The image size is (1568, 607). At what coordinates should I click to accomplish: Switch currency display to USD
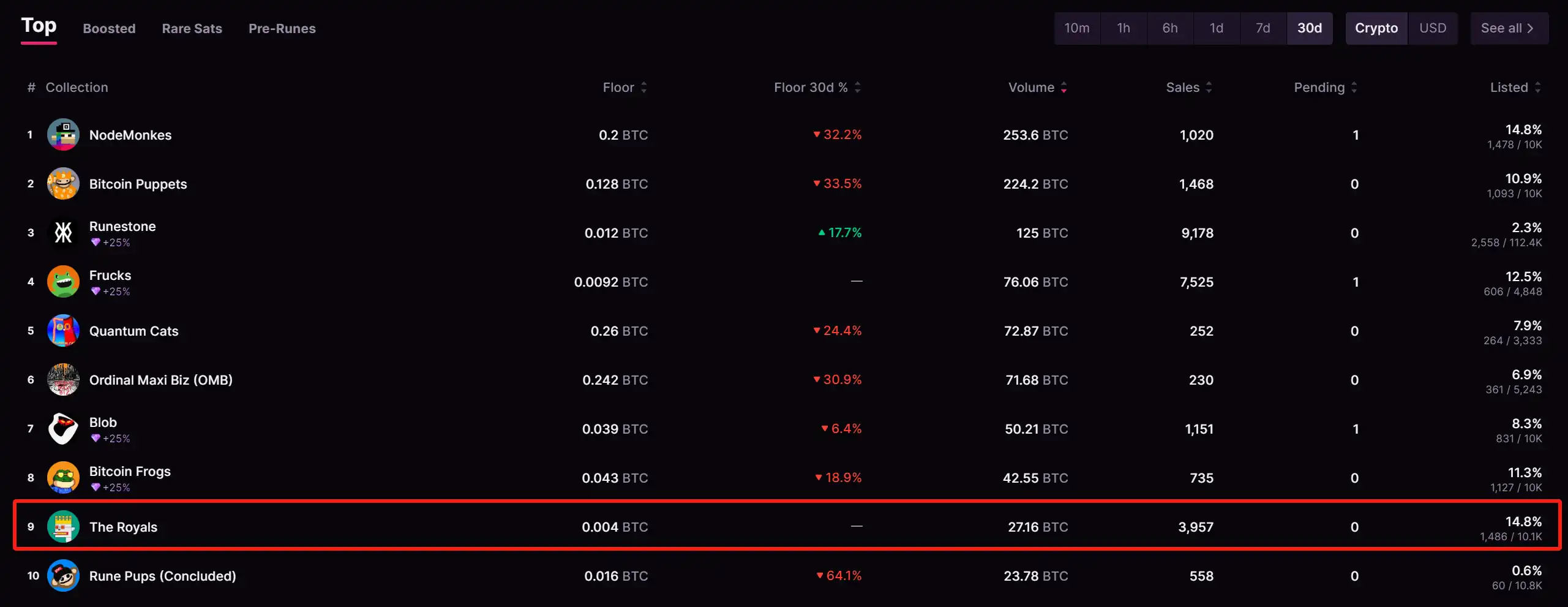click(1433, 28)
